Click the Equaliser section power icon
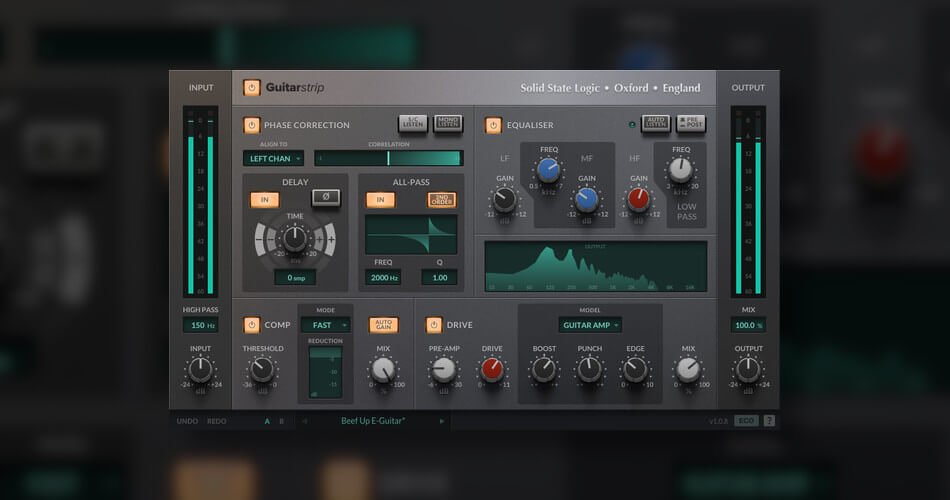The width and height of the screenshot is (950, 500). pos(493,125)
